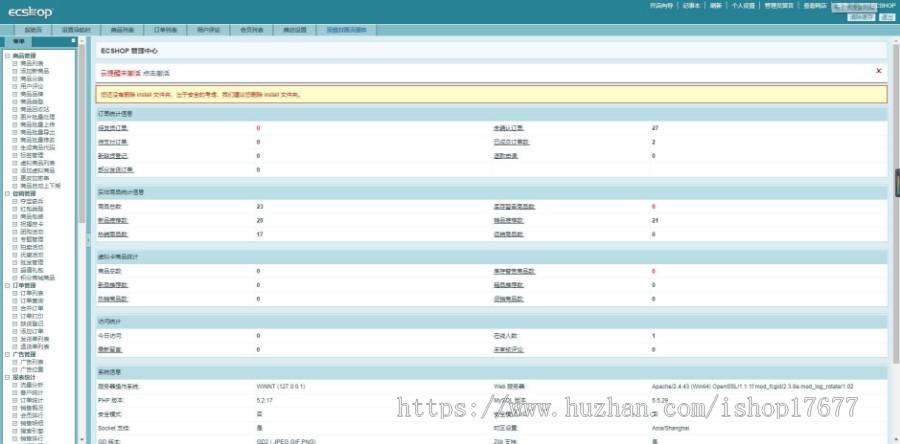The height and width of the screenshot is (444, 900).
Task: Collapse the 广告管理 tree group
Action: [x=7, y=355]
